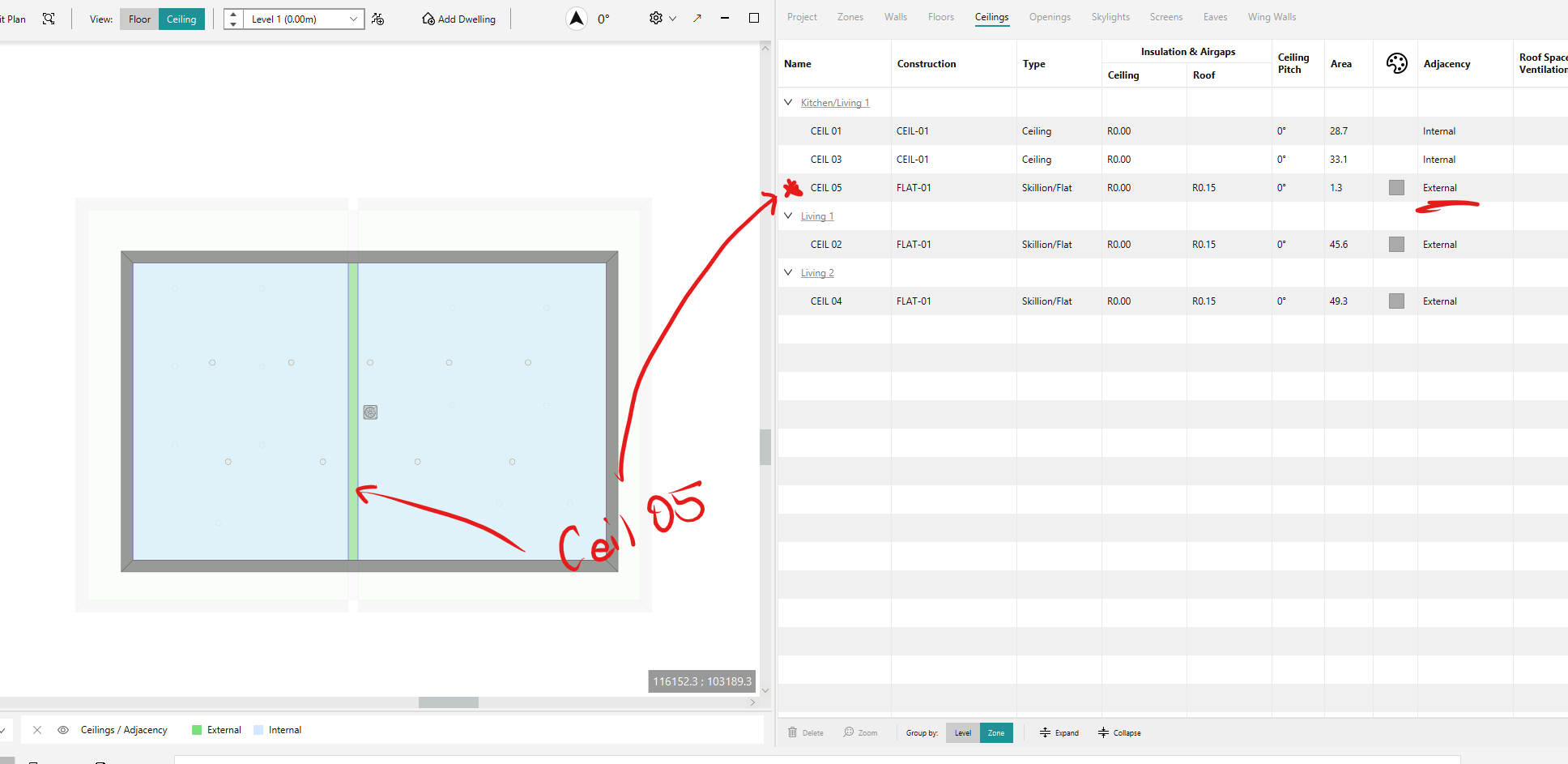This screenshot has height=764, width=1568.
Task: Toggle the eye visibility for Ceilings / Adjacency
Action: [x=63, y=730]
